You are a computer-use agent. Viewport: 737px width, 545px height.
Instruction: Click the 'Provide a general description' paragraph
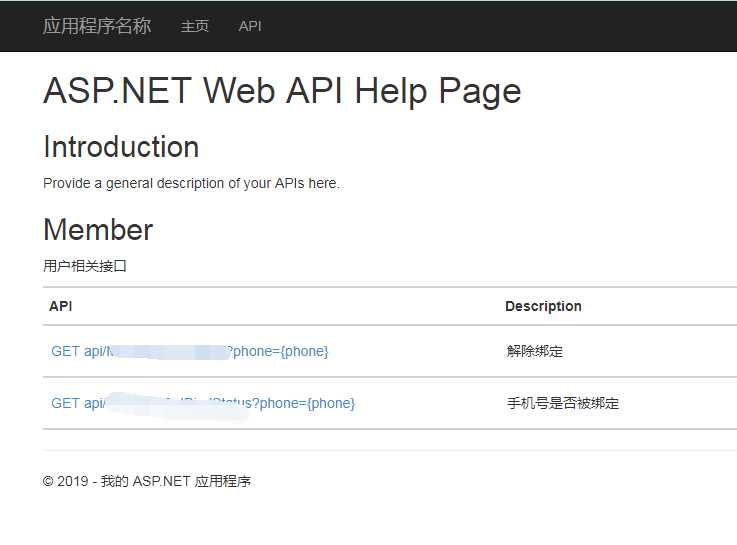tap(191, 183)
